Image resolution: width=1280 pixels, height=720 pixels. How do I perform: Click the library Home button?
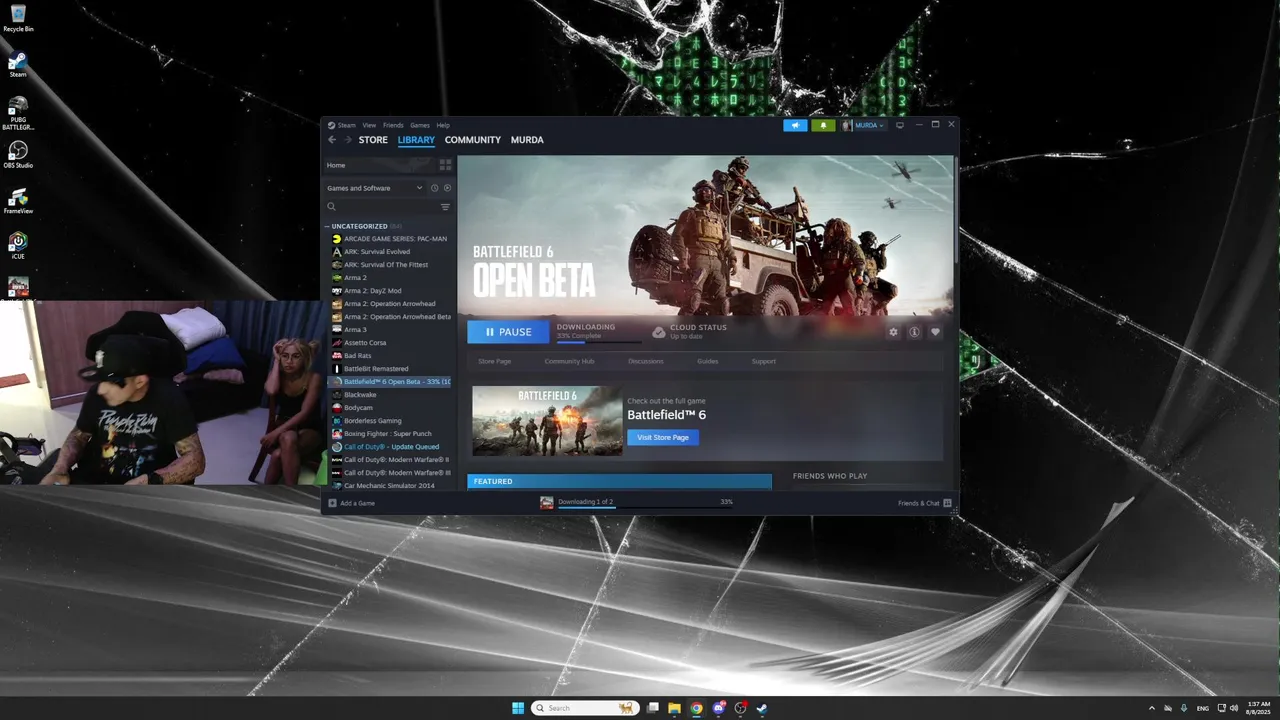pyautogui.click(x=380, y=165)
